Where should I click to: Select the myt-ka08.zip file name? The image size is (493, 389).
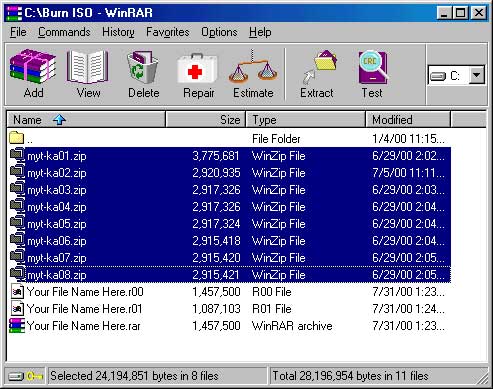[57, 275]
